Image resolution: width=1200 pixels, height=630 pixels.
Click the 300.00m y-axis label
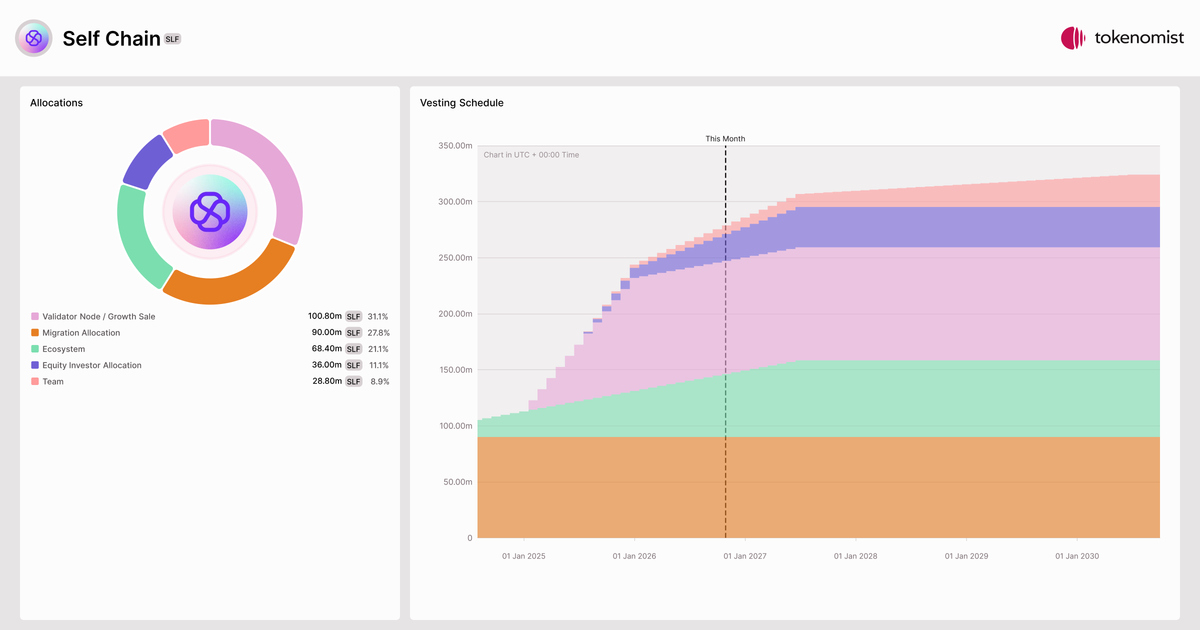pos(455,202)
